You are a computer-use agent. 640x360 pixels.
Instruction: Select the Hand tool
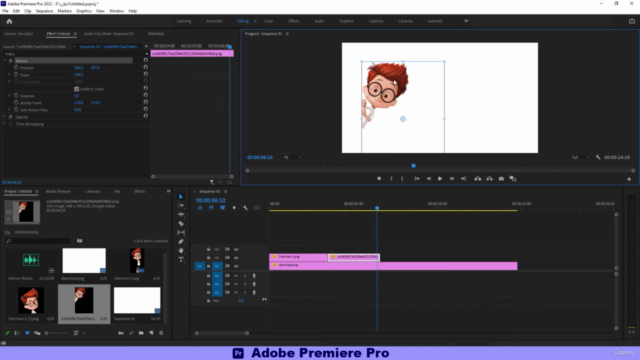click(181, 250)
